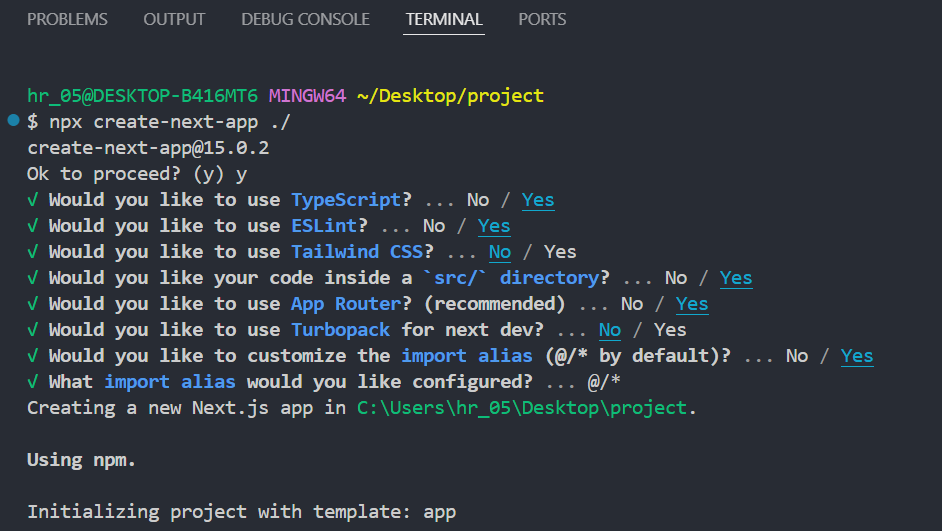Click 'Creating a new Next.js app in' text
942x531 pixels.
tap(187, 408)
